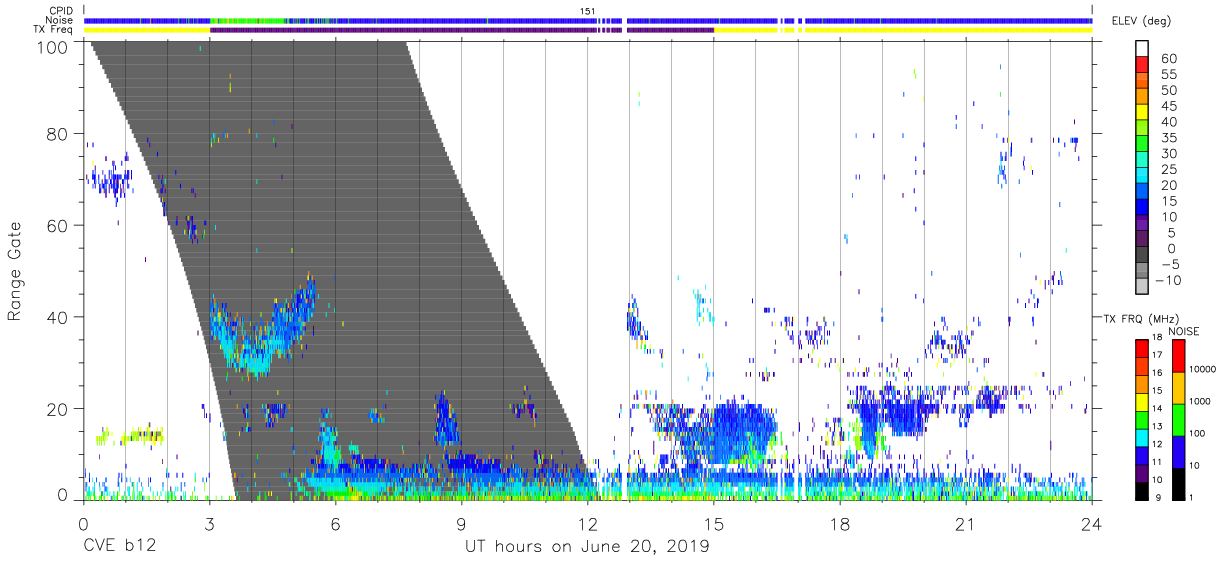1228x567 pixels.
Task: Click the CPID value 151
Action: 588,11
